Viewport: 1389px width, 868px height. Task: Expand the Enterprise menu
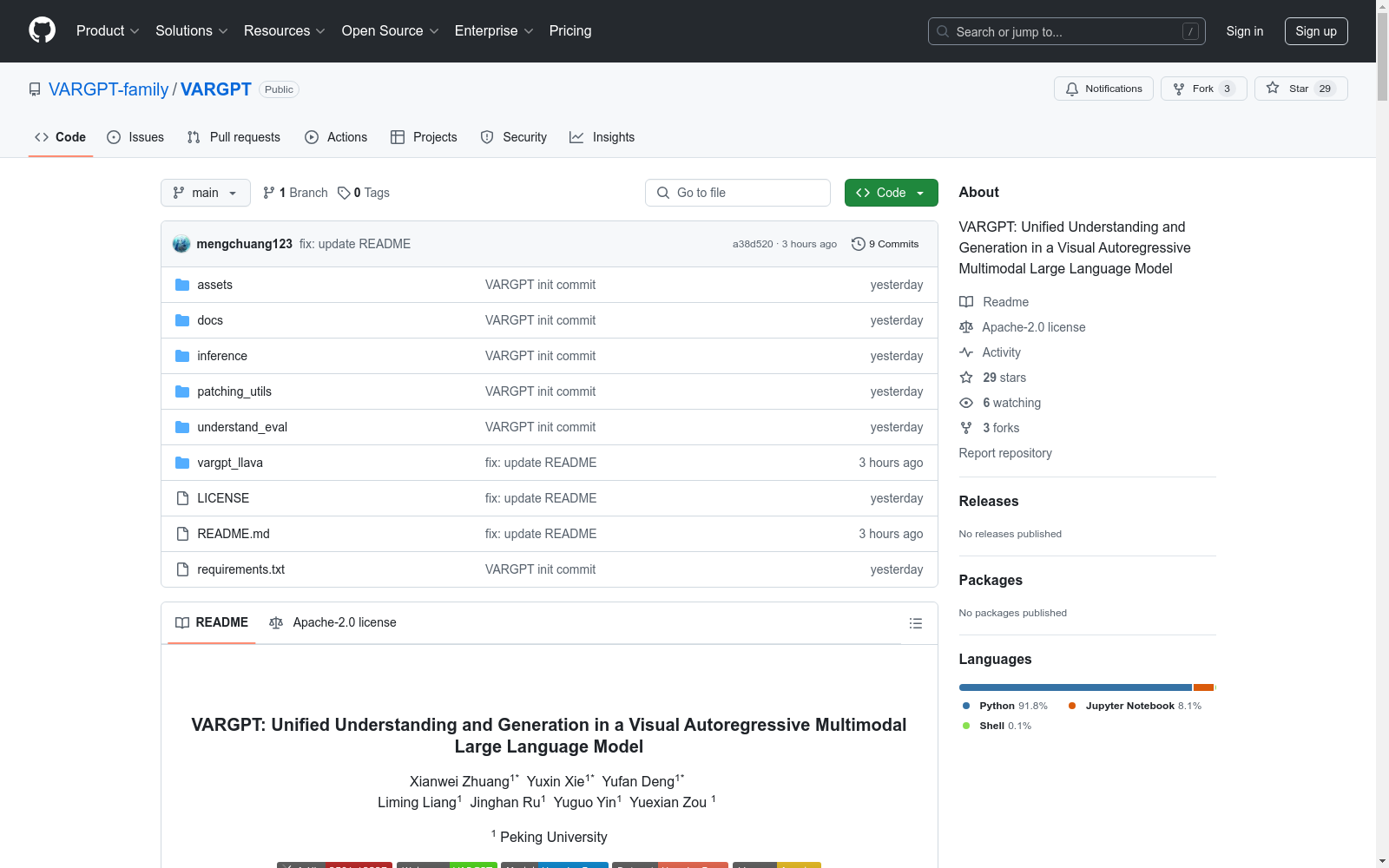click(494, 30)
